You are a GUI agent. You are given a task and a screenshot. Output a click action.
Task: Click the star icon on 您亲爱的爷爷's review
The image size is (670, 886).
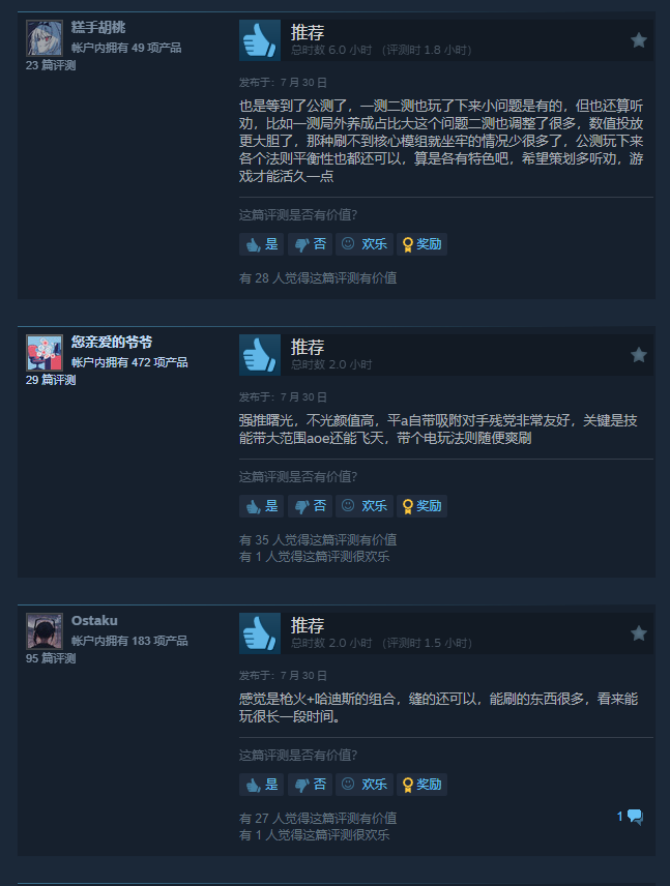(x=638, y=355)
